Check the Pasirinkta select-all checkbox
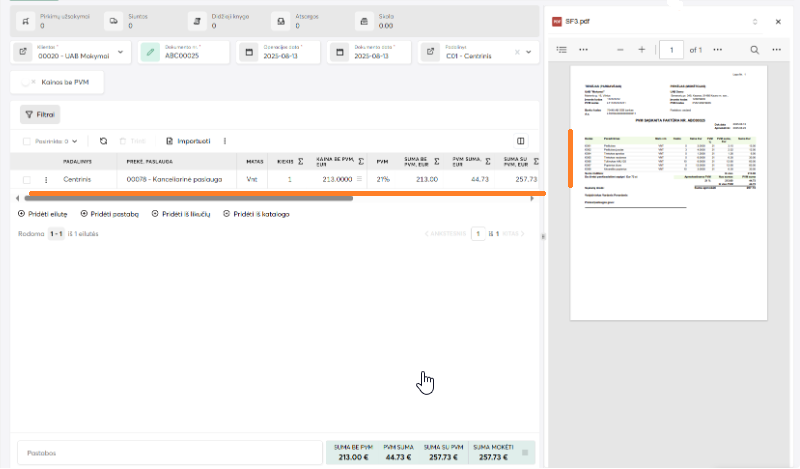The image size is (800, 469). [26, 141]
